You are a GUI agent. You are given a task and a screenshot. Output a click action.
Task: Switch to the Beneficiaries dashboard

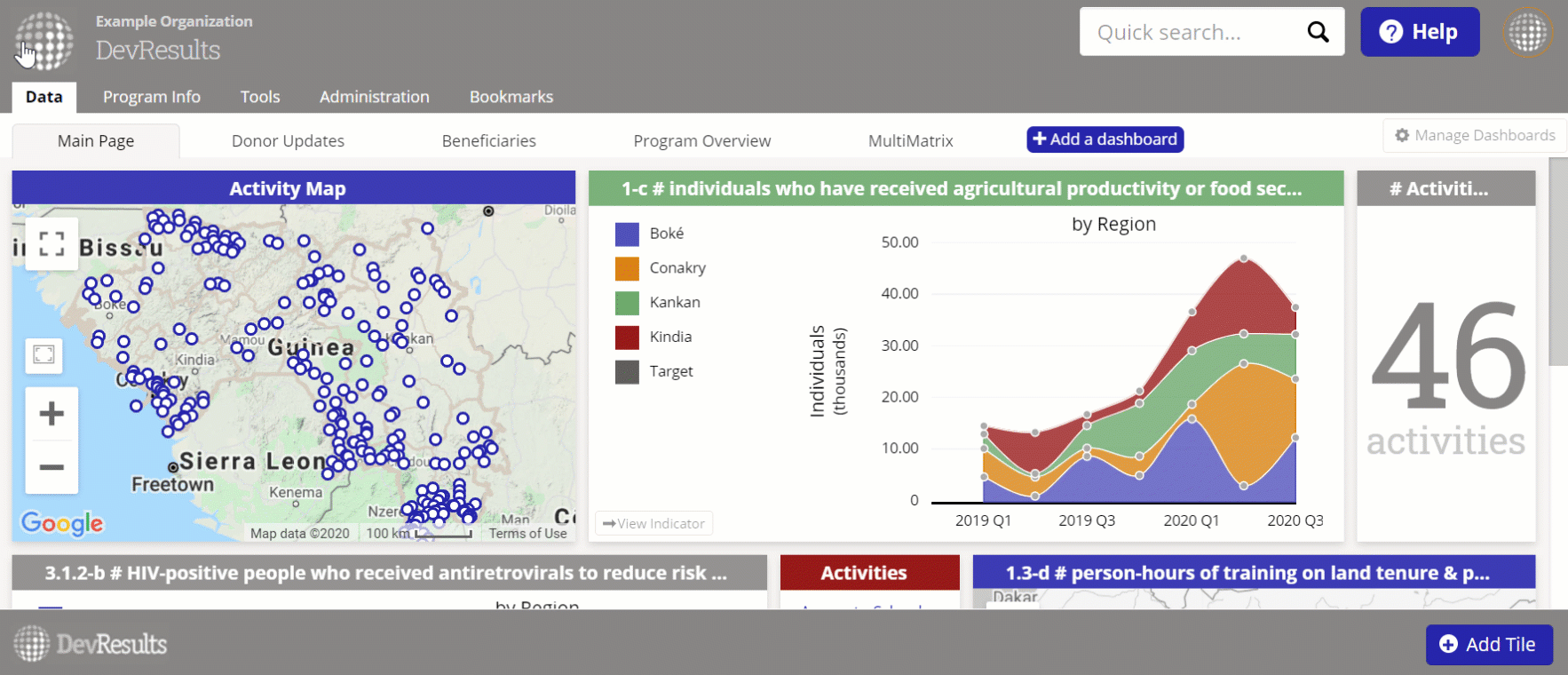489,140
